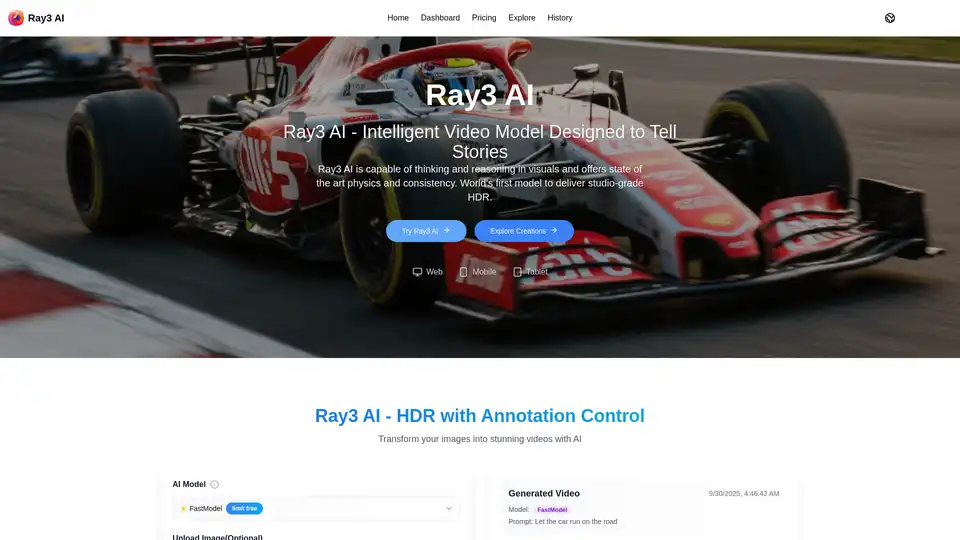Click the Web monitor icon
The image size is (960, 540).
click(418, 272)
